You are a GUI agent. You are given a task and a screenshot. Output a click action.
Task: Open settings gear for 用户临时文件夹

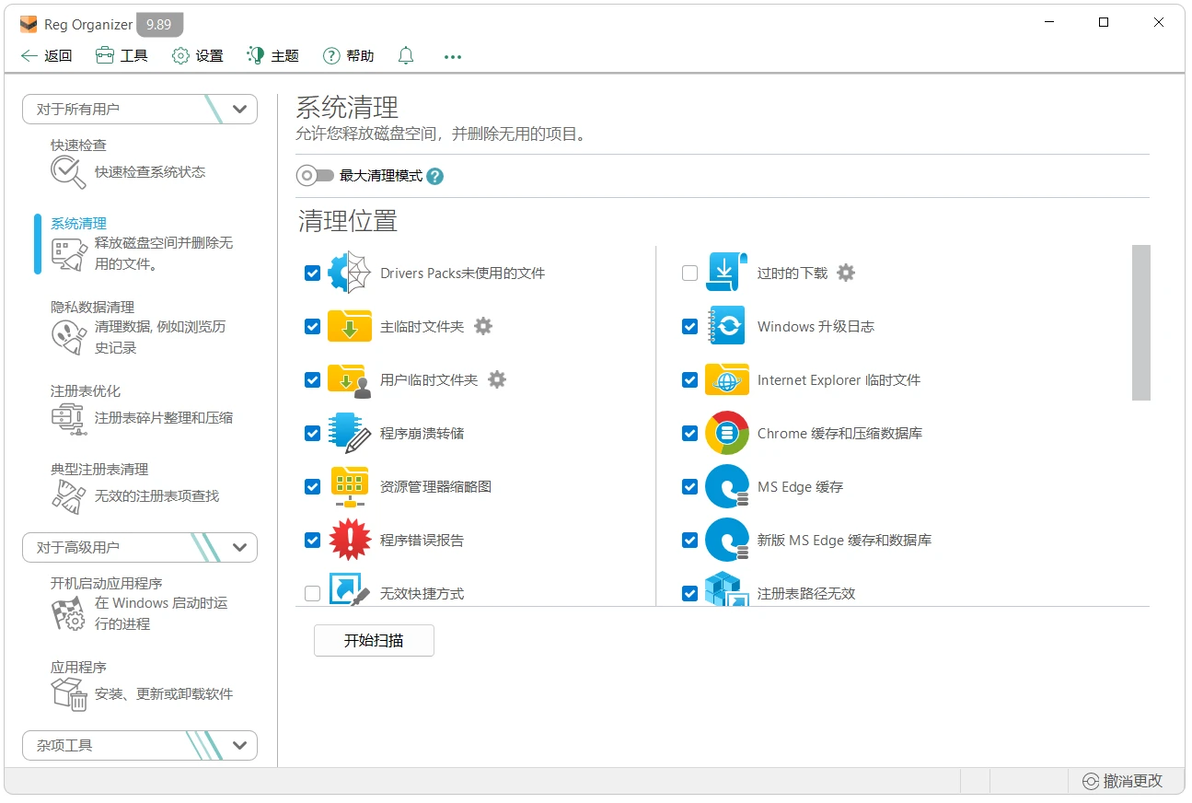click(496, 379)
